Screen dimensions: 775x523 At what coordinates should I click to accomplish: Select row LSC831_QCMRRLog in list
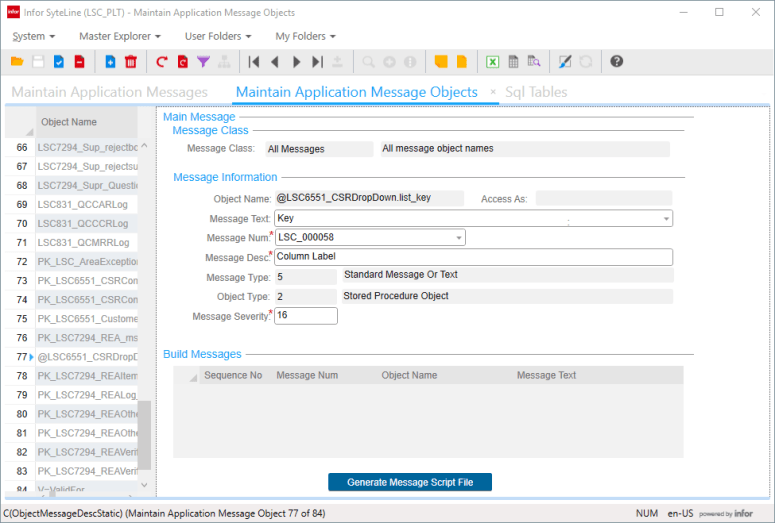(86, 242)
